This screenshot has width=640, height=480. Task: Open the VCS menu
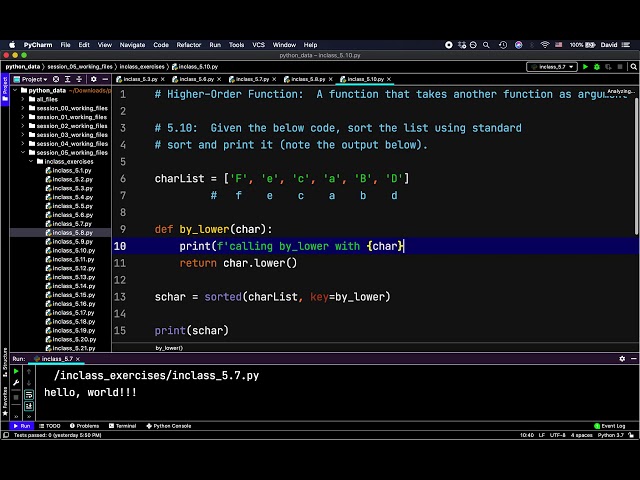coord(258,45)
